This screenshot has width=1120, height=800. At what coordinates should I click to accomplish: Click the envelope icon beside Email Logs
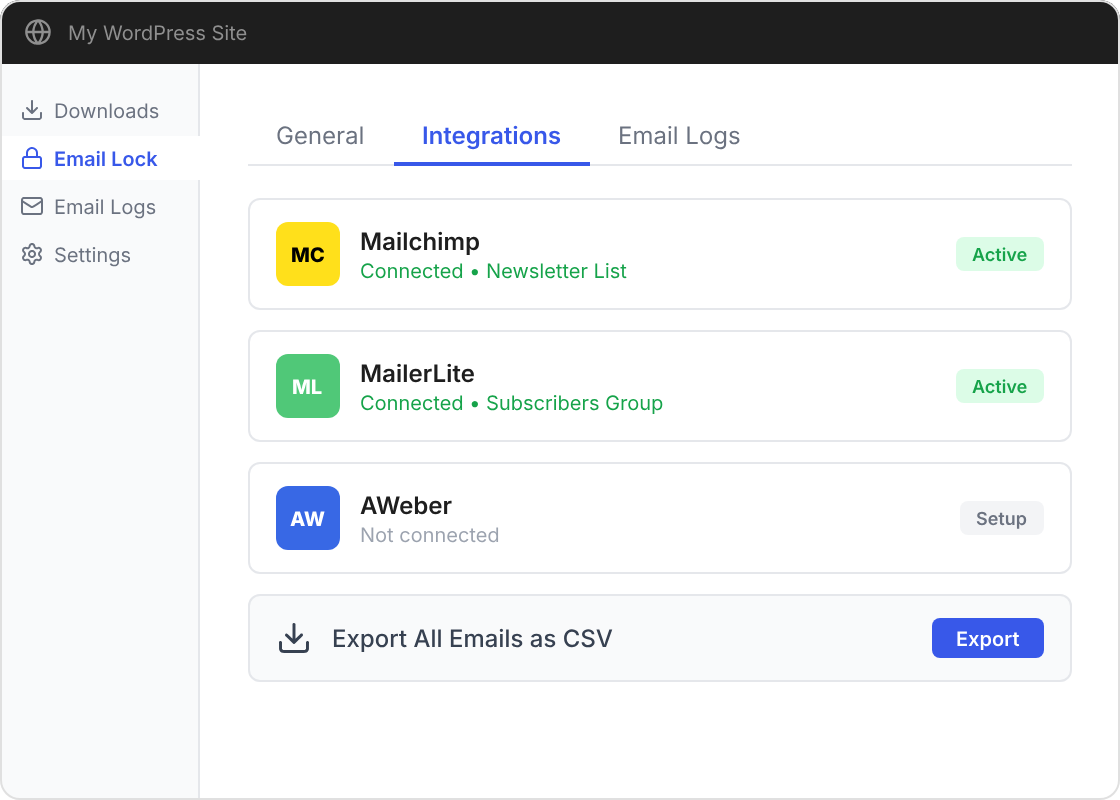tap(31, 207)
